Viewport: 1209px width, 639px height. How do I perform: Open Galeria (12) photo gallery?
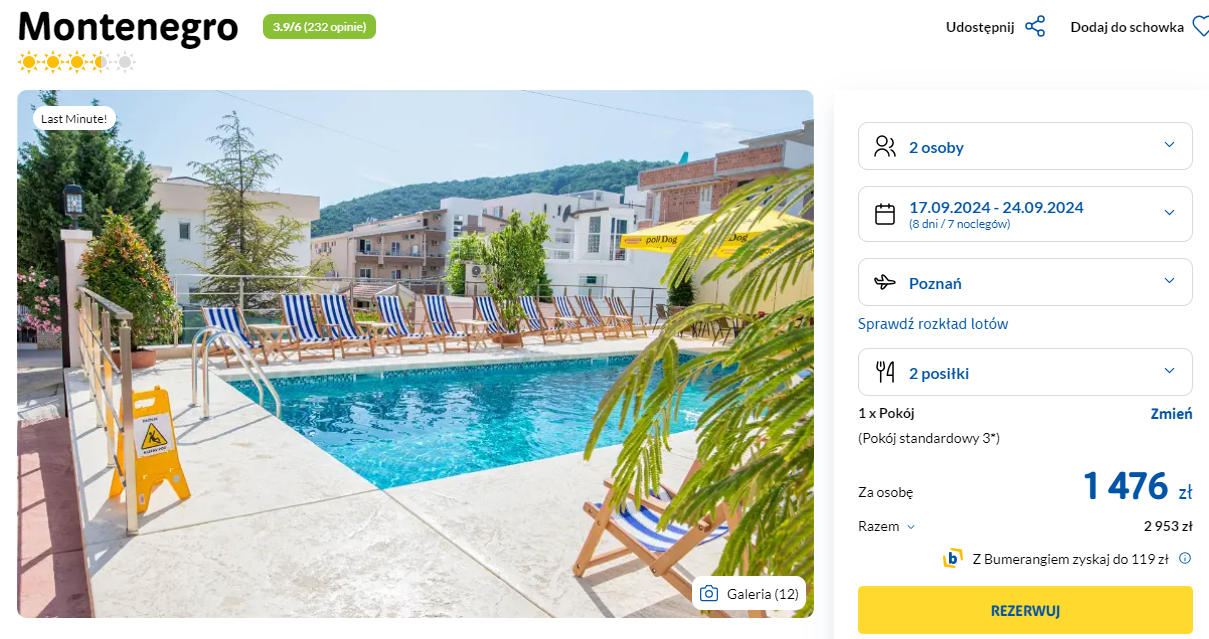click(x=749, y=594)
